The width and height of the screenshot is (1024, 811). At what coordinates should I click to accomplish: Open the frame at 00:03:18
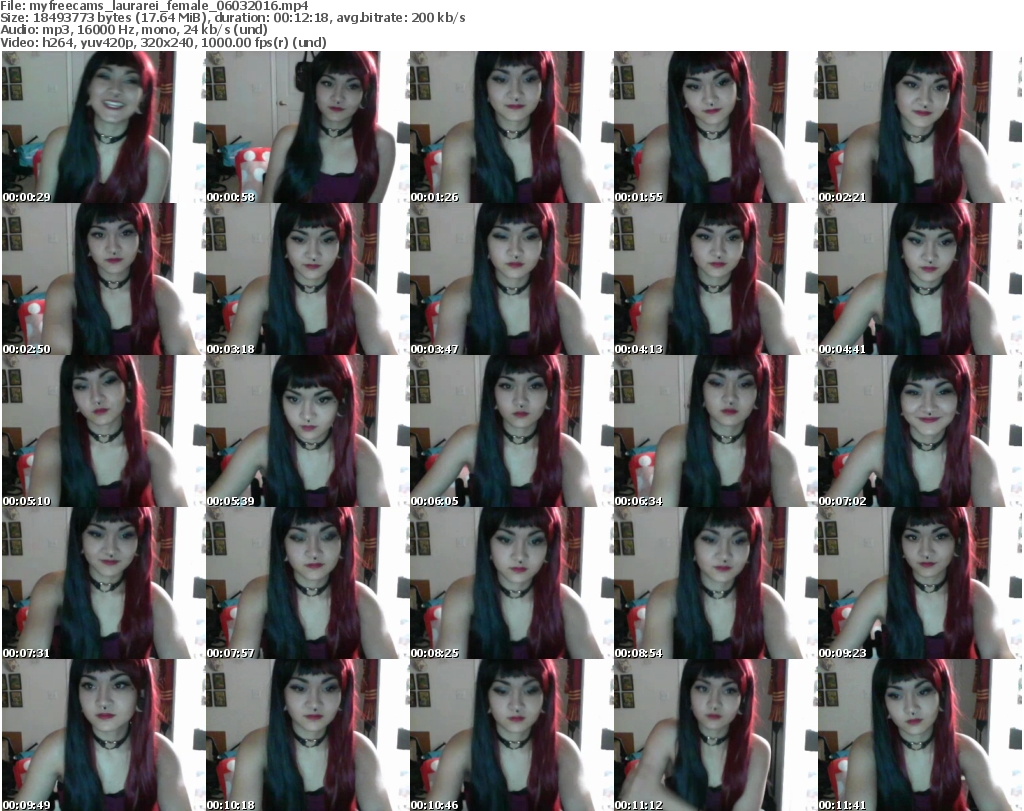click(x=307, y=279)
